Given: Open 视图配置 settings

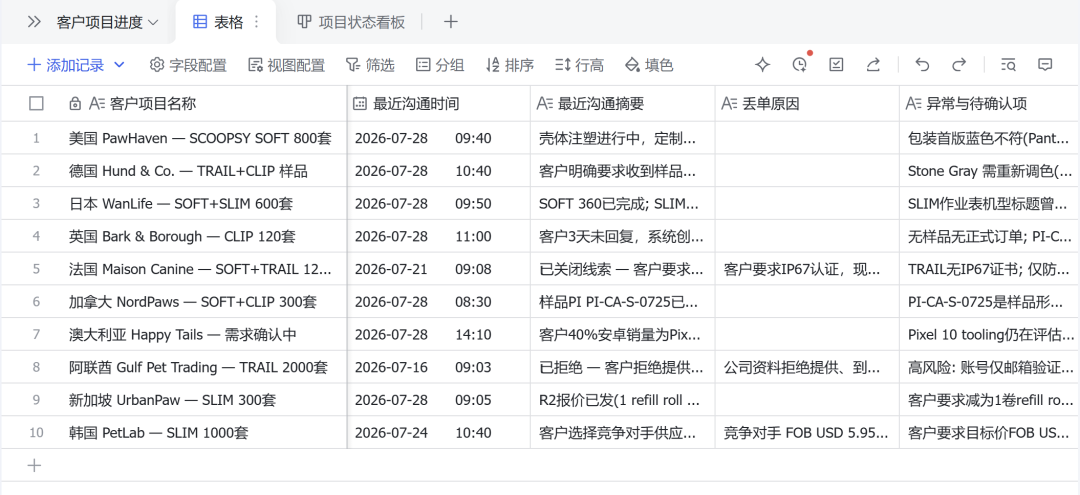Looking at the screenshot, I should 287,65.
